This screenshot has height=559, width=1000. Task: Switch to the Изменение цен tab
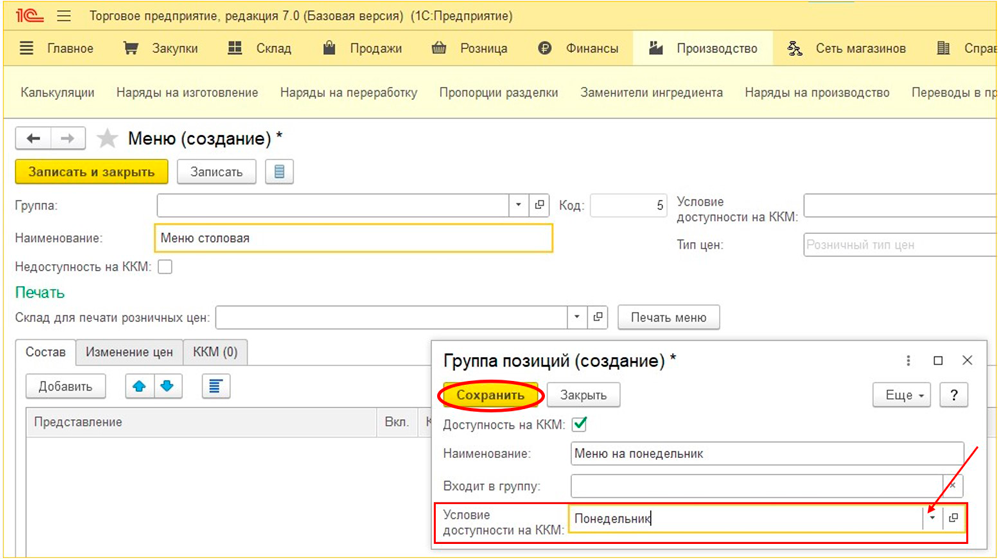tap(129, 352)
